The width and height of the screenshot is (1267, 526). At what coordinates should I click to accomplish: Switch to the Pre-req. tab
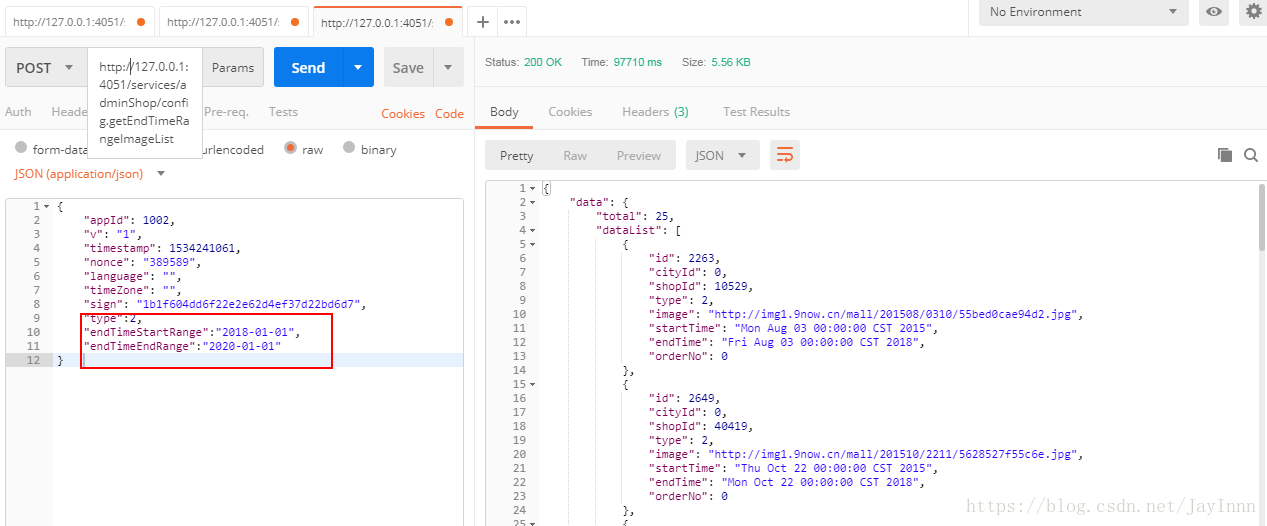pyautogui.click(x=226, y=112)
